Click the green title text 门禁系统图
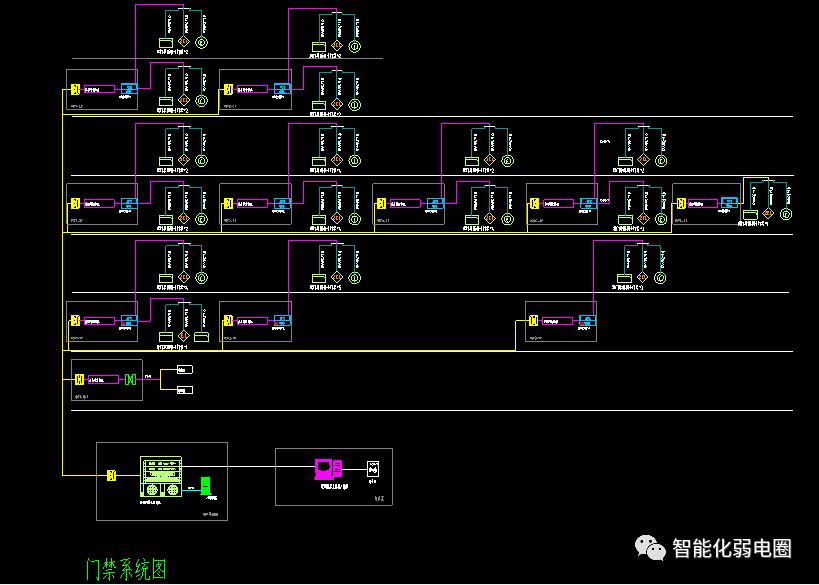The height and width of the screenshot is (585, 819). [126, 569]
